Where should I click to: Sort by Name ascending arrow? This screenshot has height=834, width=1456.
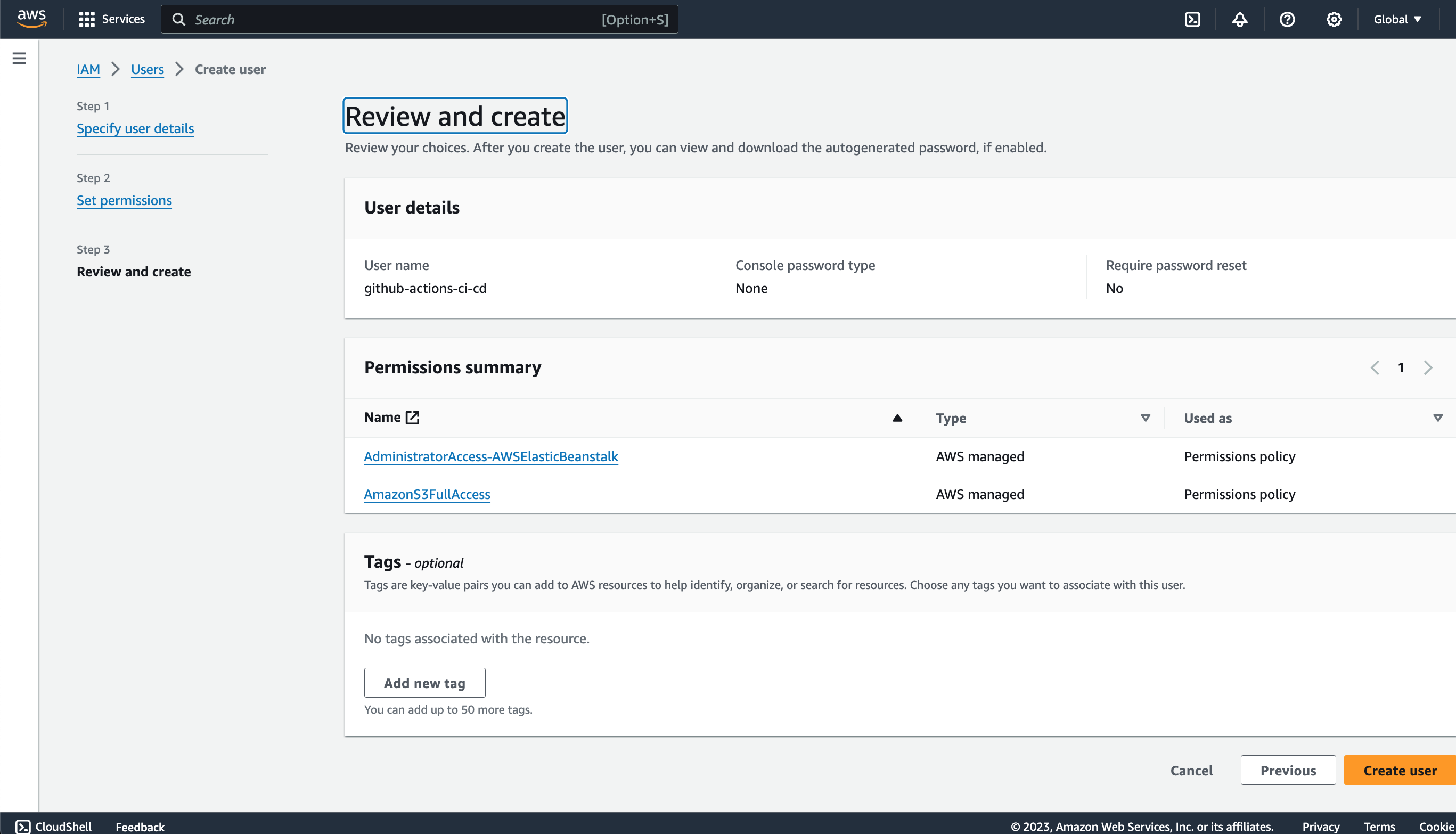pos(897,418)
